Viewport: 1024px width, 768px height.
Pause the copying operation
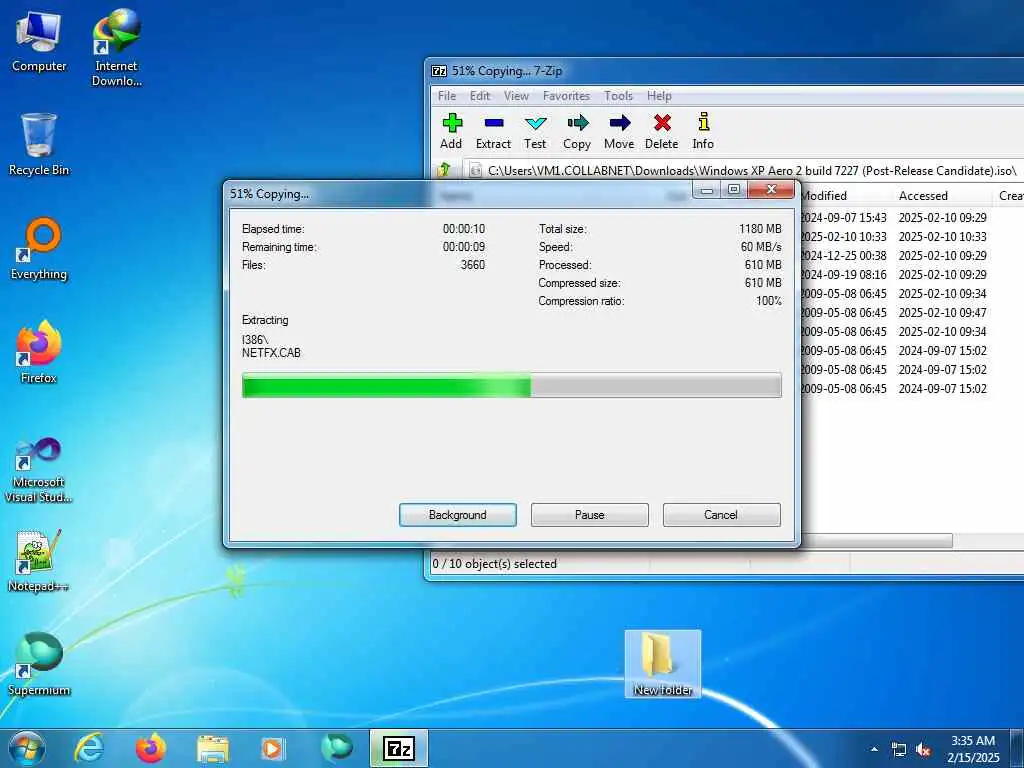(x=590, y=515)
